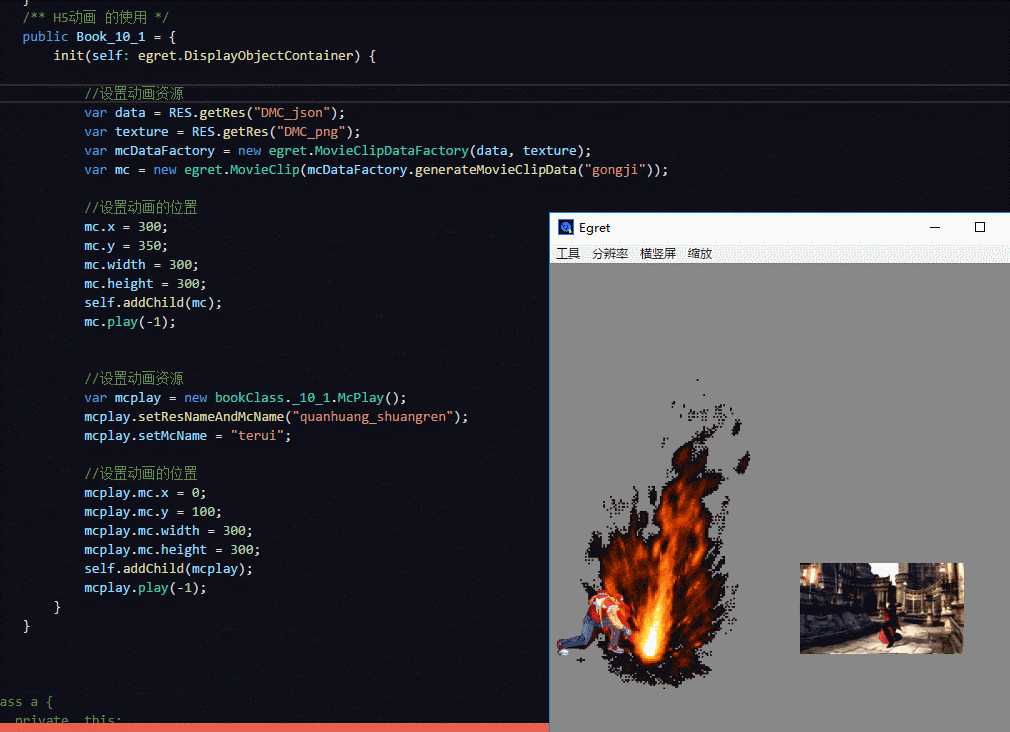Click the mcplay.setResNameAndMcName call
The height and width of the screenshot is (732, 1010).
276,416
